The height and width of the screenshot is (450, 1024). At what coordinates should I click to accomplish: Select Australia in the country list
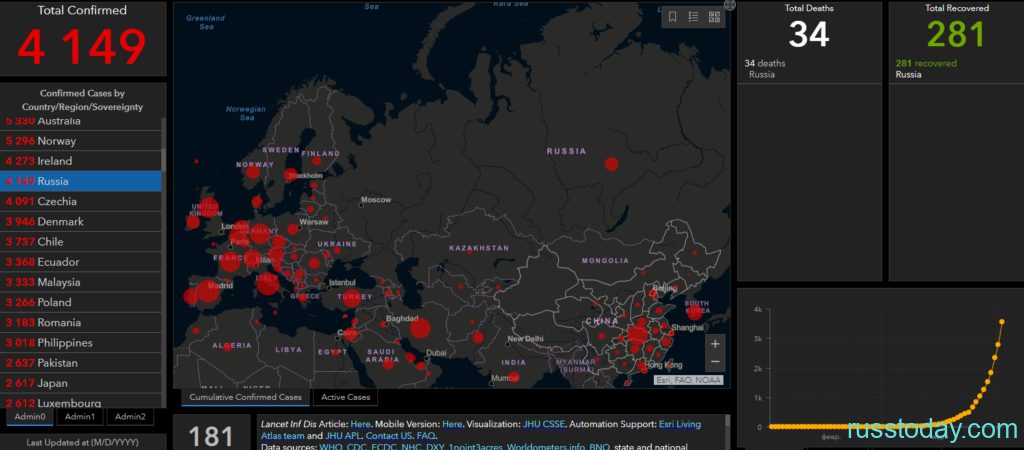pos(81,122)
